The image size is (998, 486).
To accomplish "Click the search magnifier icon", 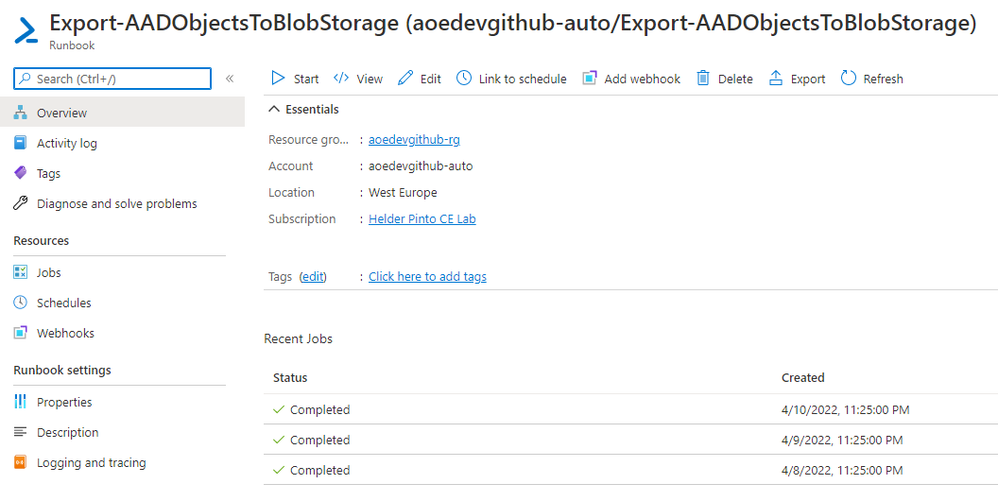I will (25, 79).
